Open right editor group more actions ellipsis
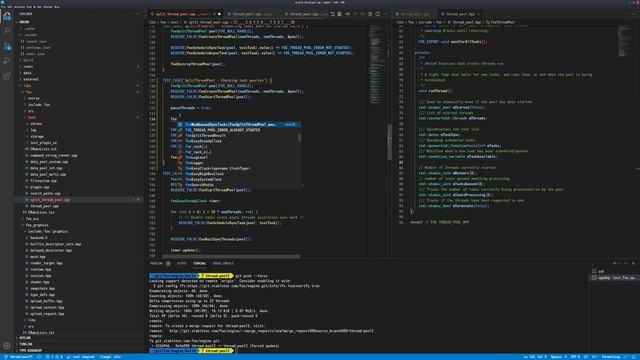 (x=633, y=14)
